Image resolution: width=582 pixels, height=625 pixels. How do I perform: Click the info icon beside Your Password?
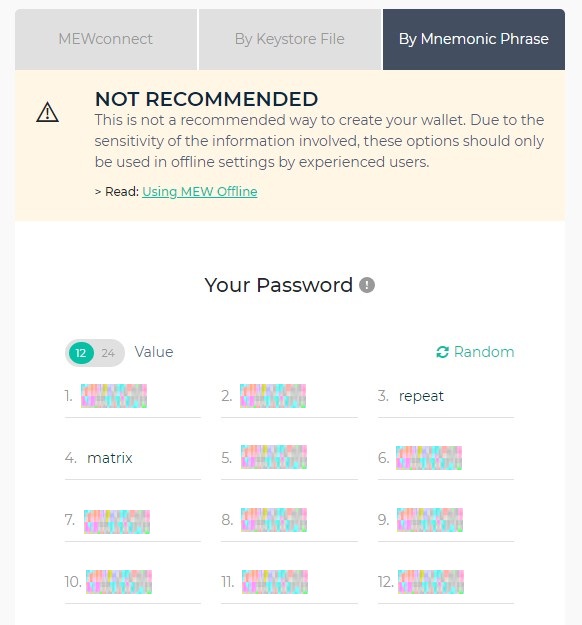pyautogui.click(x=367, y=285)
